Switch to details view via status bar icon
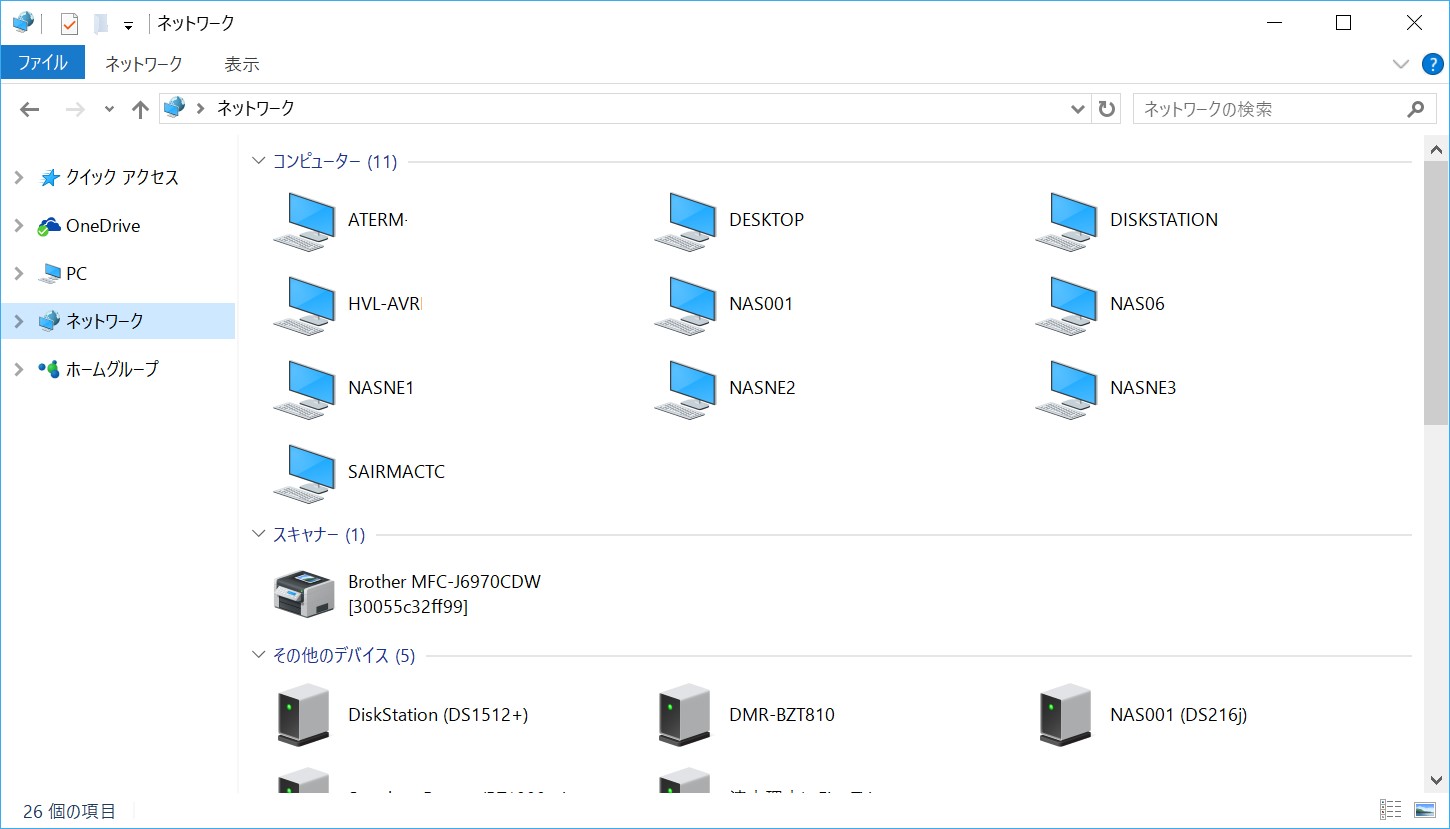1450x829 pixels. (1390, 808)
